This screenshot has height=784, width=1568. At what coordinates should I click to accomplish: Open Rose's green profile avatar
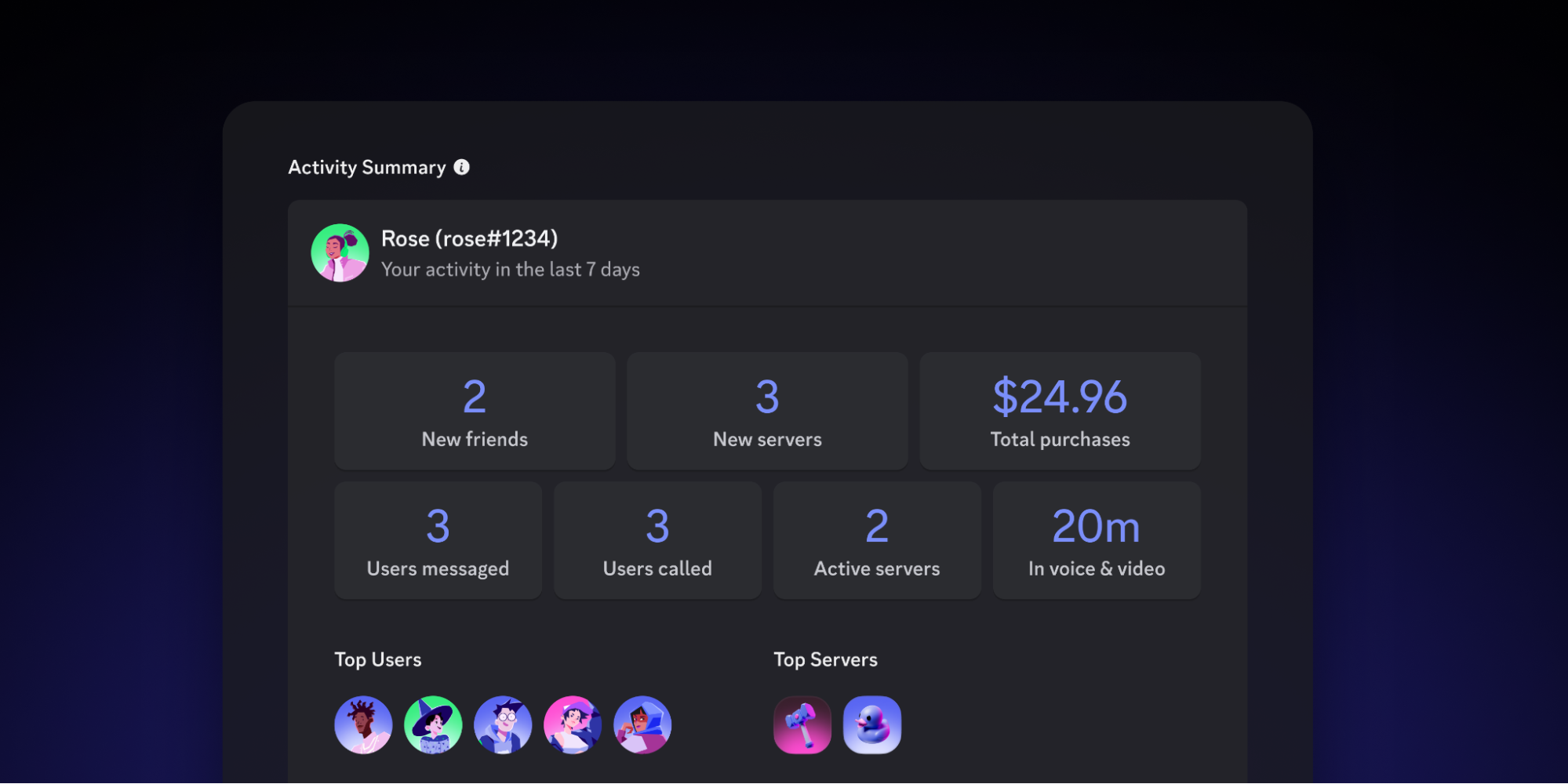point(340,253)
